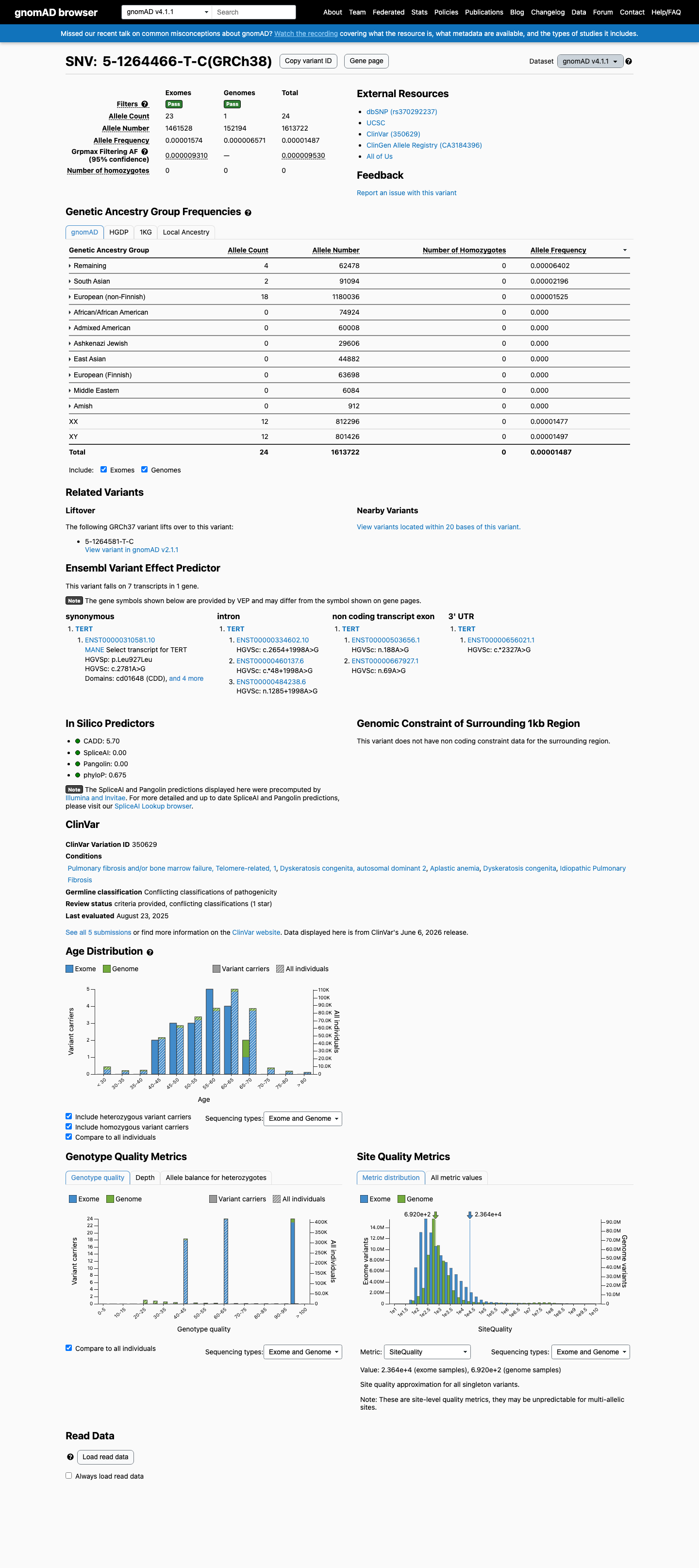
Task: Expand the Remaining ancestry group row
Action: point(87,266)
